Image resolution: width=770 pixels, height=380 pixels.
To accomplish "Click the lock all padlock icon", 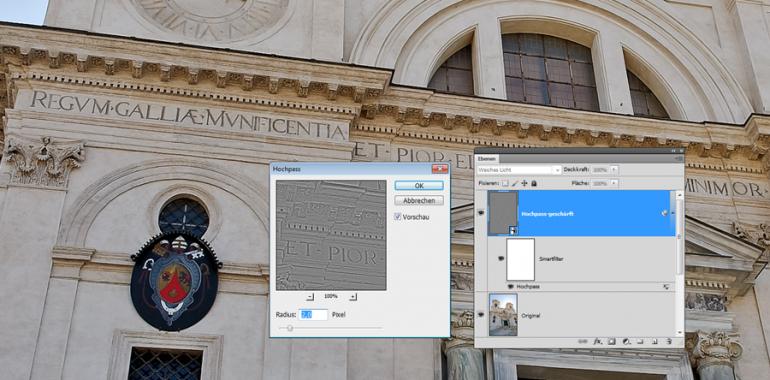I will 533,183.
